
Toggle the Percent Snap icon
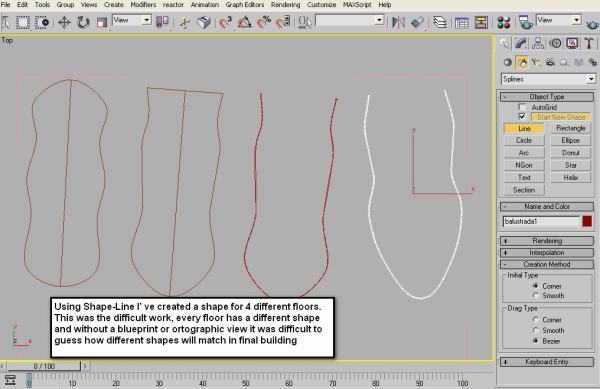(x=264, y=23)
